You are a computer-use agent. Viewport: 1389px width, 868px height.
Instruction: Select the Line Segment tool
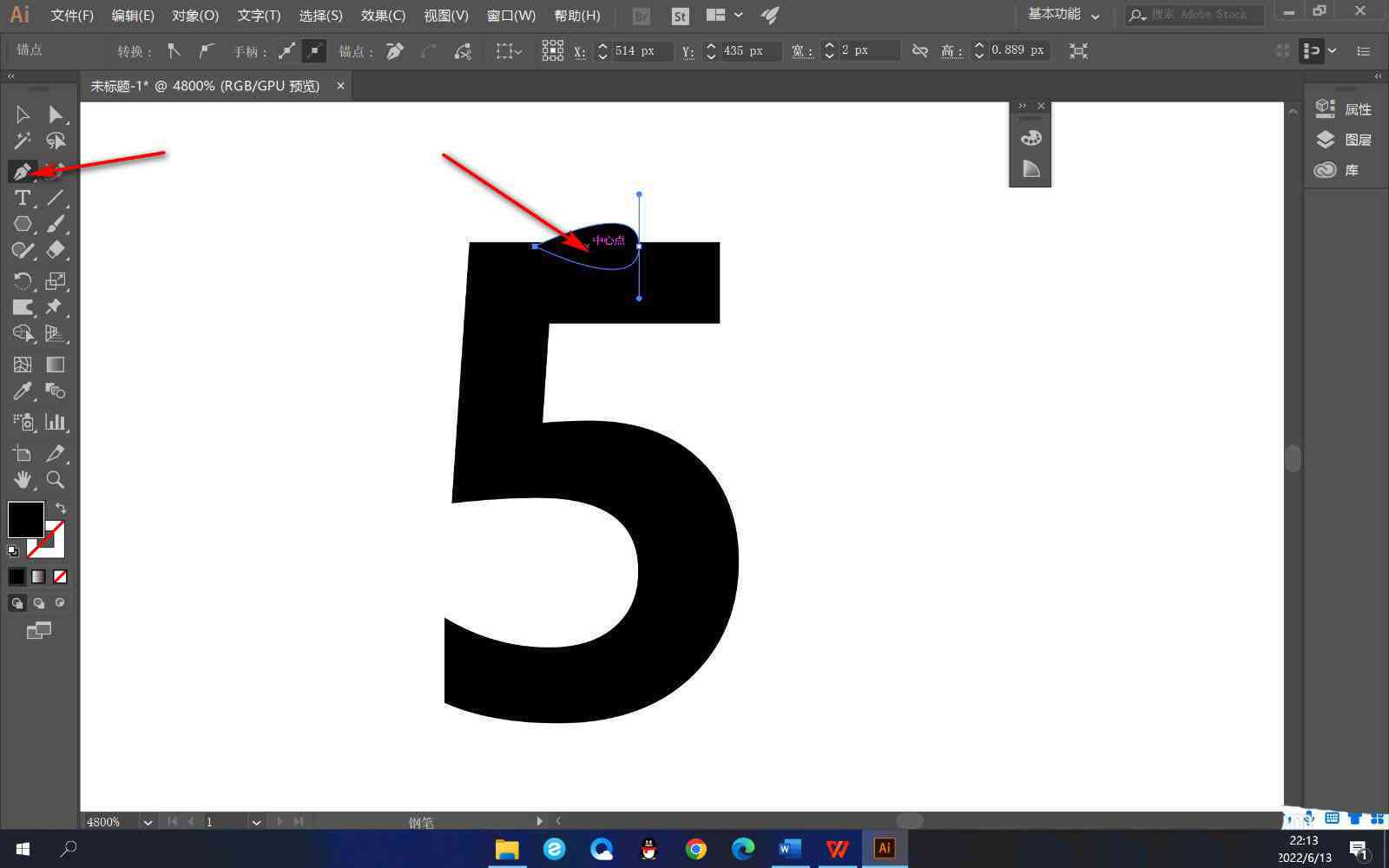point(56,198)
